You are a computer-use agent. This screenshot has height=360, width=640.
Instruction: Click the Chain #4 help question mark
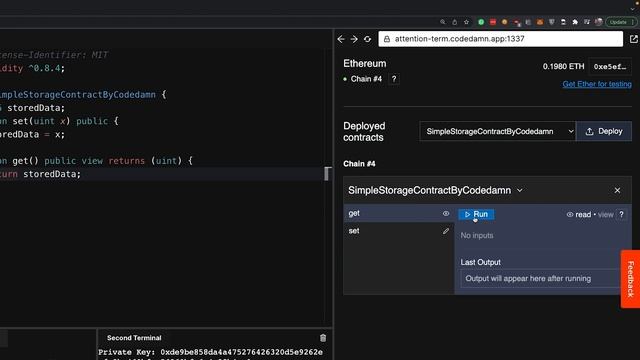[x=394, y=79]
